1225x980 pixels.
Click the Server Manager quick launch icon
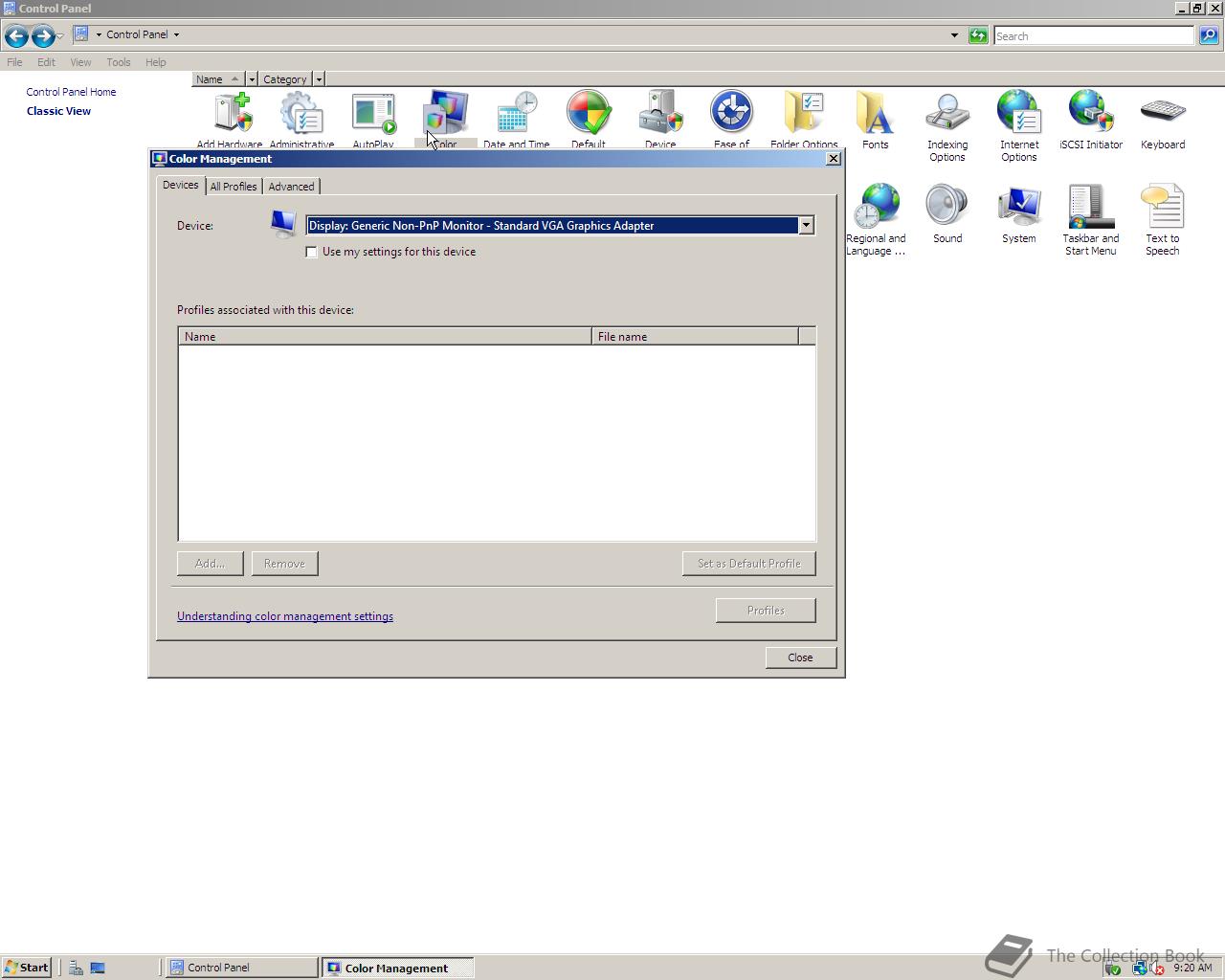coord(76,968)
